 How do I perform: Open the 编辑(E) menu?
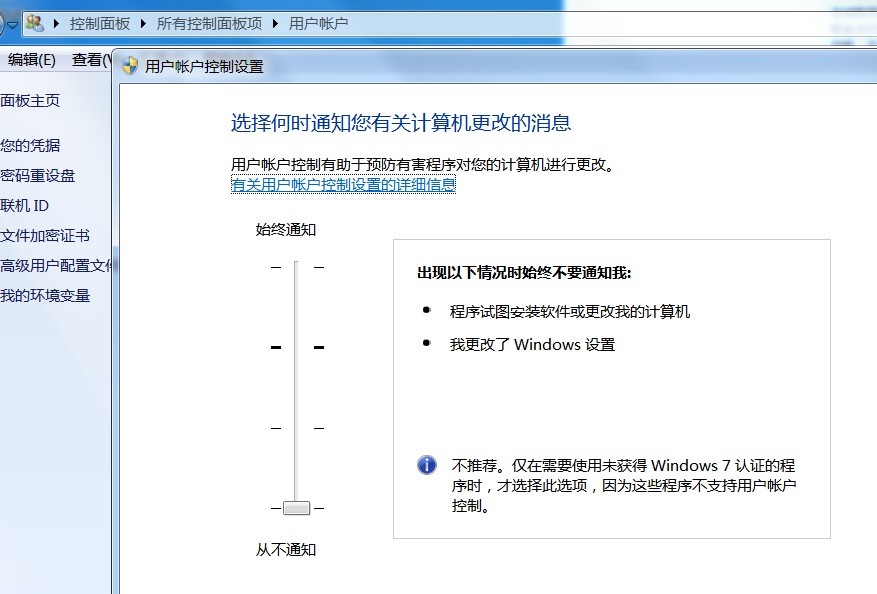tap(31, 59)
